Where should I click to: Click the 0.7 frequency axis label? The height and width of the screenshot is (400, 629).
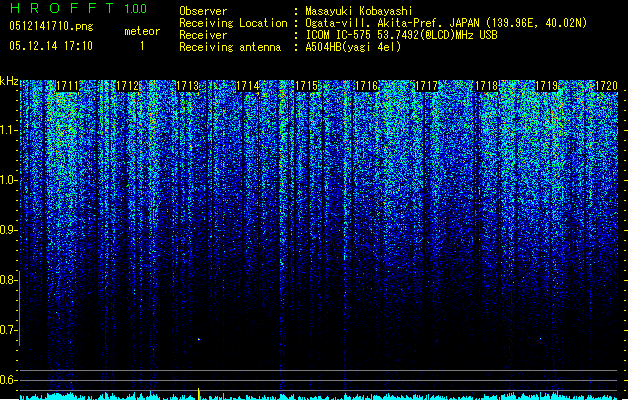[x=8, y=330]
